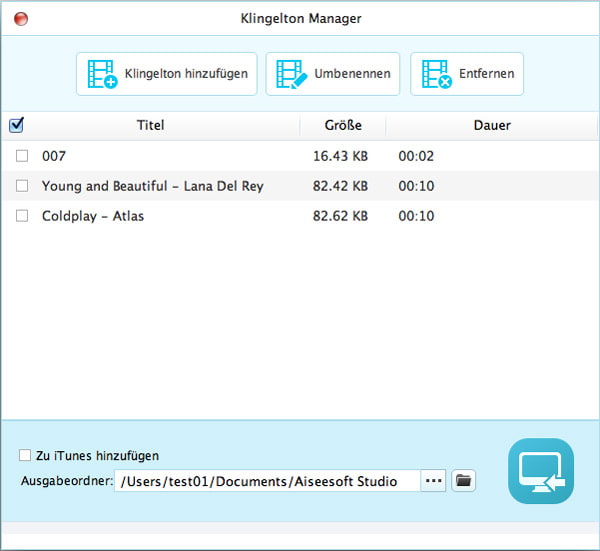Check the box for ringtone 007
Viewport: 600px width, 551px height.
click(22, 156)
